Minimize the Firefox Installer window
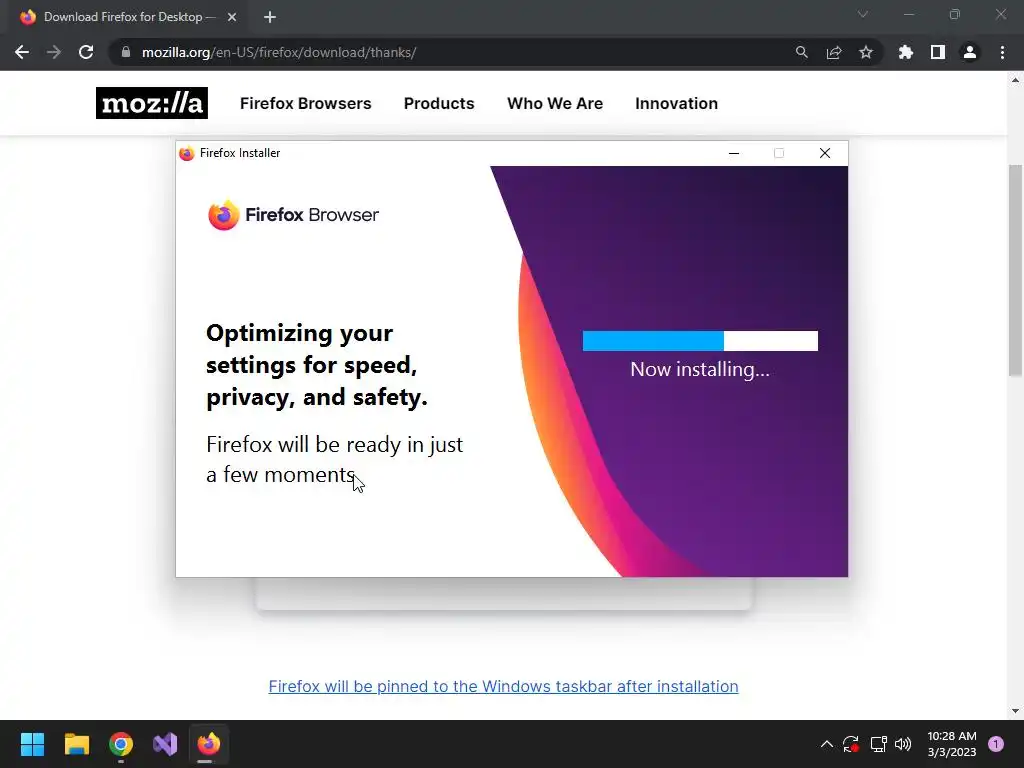This screenshot has width=1024, height=768. pyautogui.click(x=734, y=153)
